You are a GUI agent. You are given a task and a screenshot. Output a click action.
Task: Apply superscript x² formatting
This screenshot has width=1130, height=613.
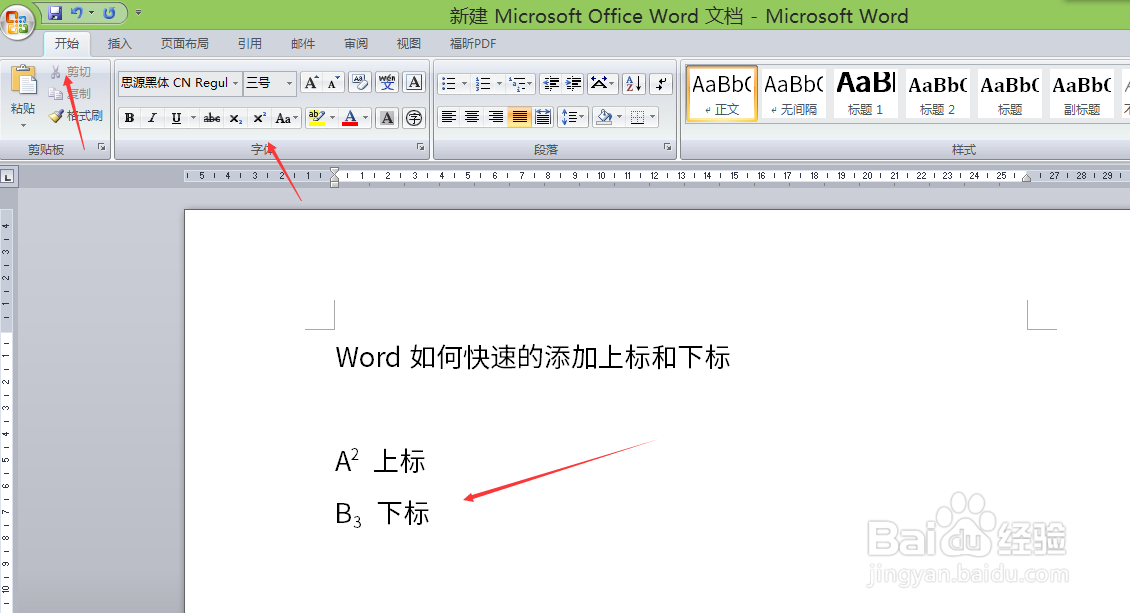(x=259, y=118)
